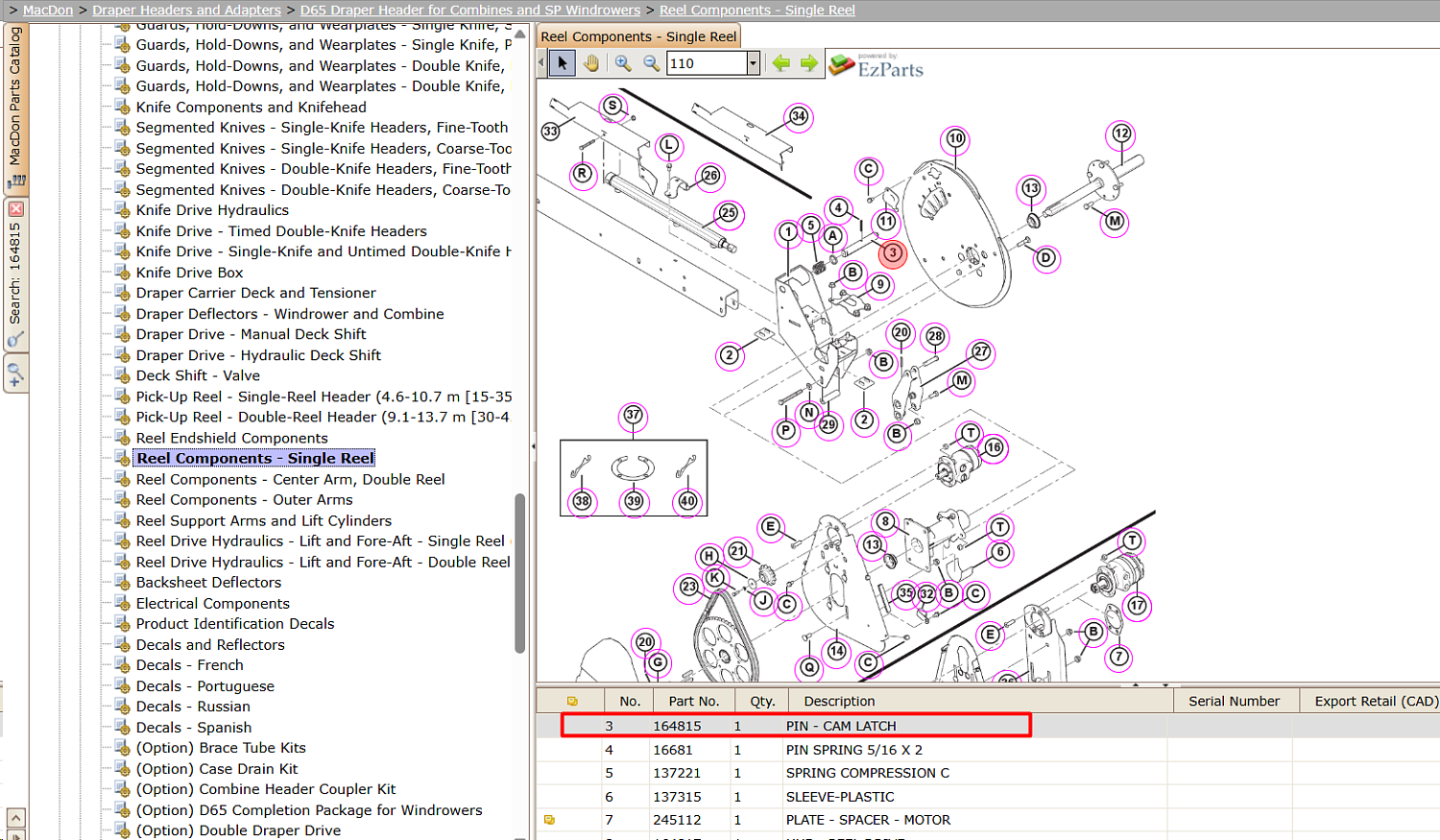This screenshot has height=840, width=1440.
Task: Click the Export Retail (CAD) column header
Action: pyautogui.click(x=1371, y=701)
